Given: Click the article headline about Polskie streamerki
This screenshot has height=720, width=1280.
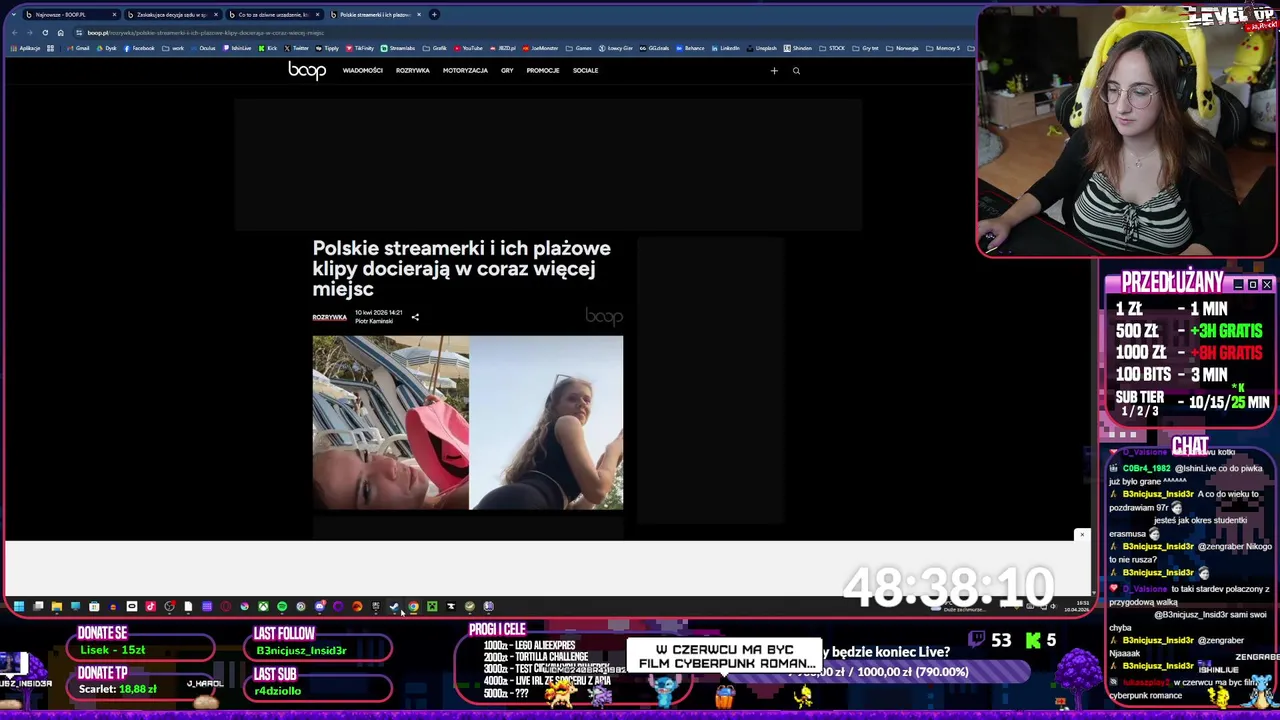Looking at the screenshot, I should point(461,268).
